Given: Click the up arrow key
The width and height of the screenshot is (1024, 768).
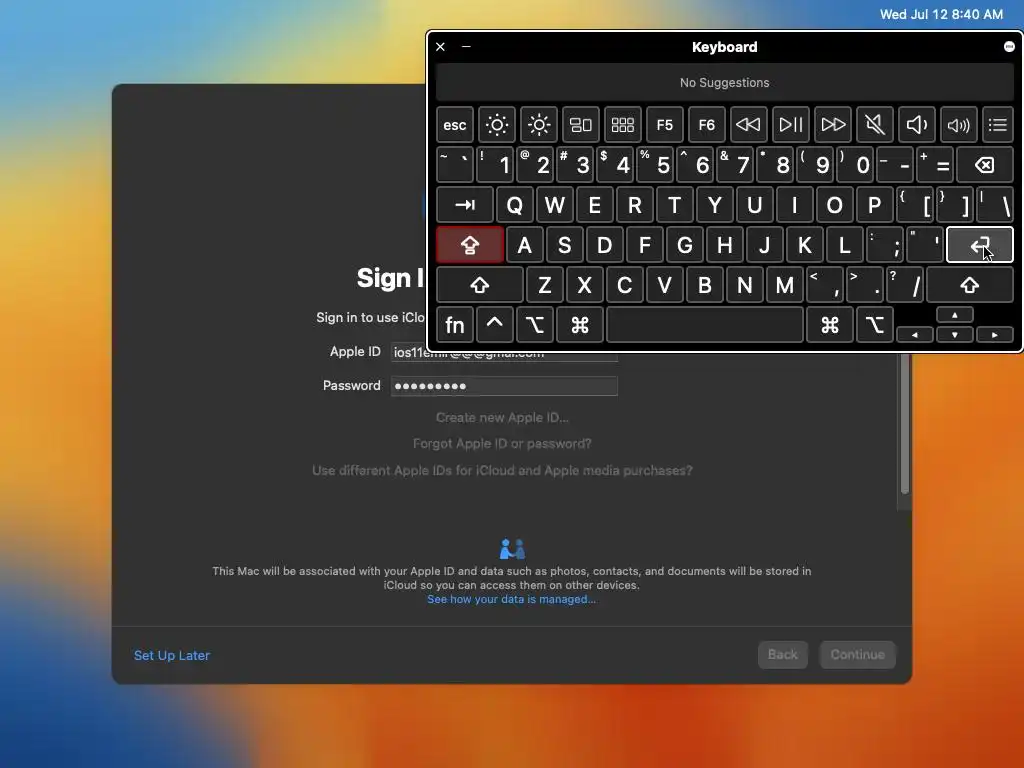Looking at the screenshot, I should [x=955, y=315].
